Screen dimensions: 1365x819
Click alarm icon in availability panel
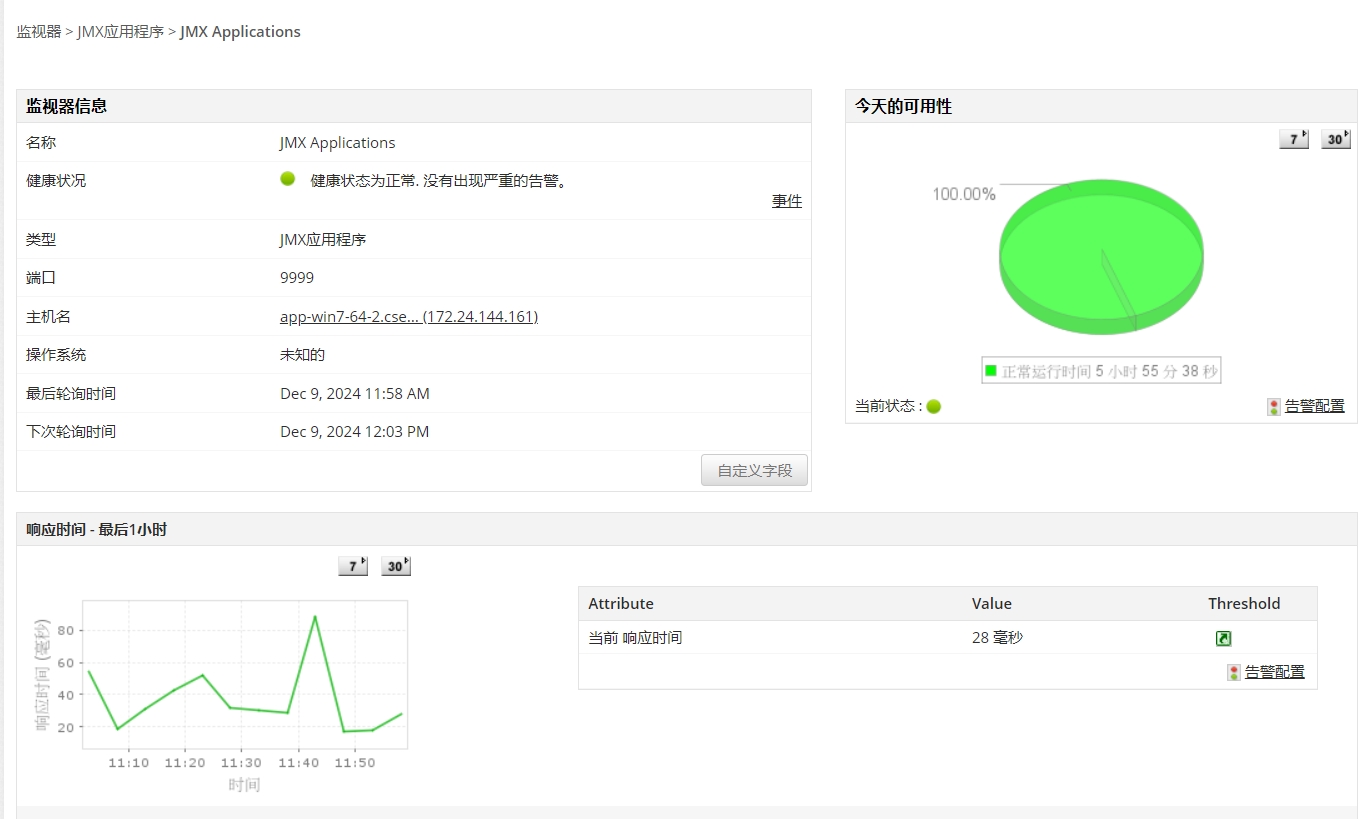pyautogui.click(x=1273, y=406)
